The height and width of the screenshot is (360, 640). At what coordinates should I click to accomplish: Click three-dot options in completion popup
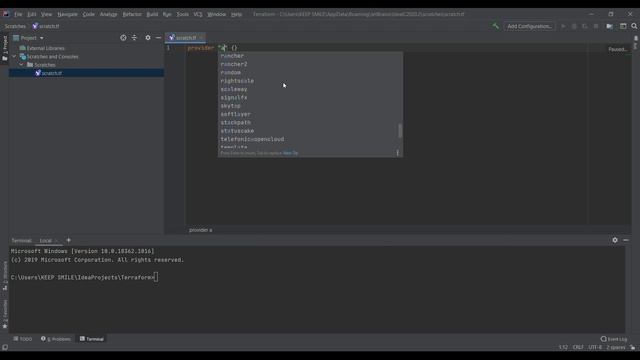(397, 153)
